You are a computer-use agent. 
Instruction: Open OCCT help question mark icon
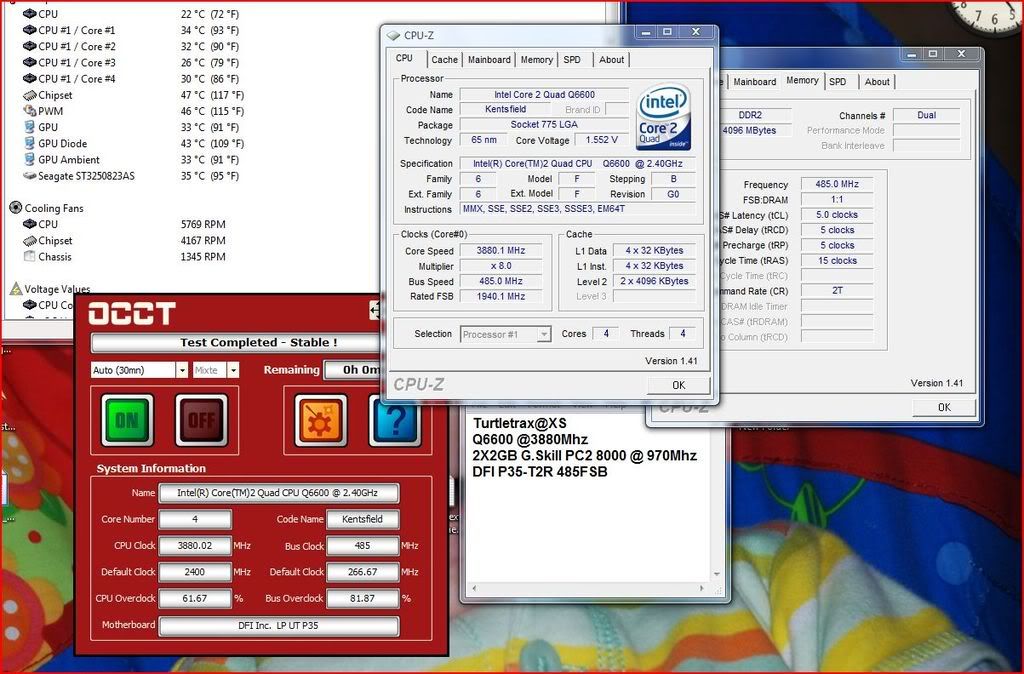[394, 420]
